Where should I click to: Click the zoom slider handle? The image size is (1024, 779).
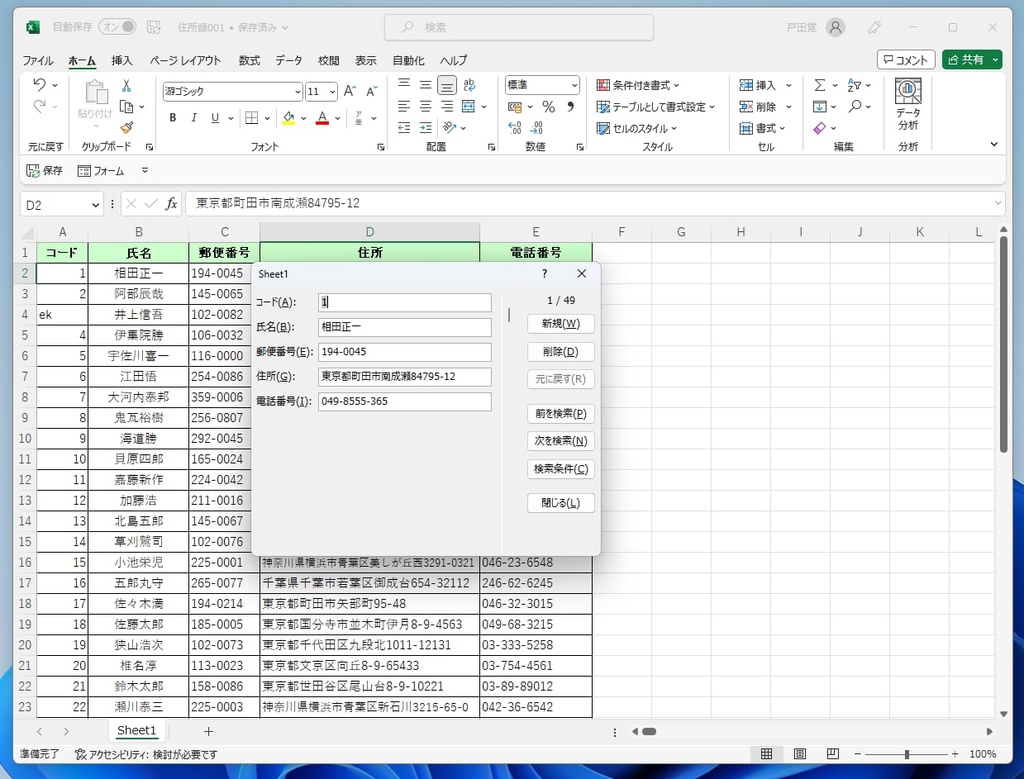pos(906,754)
